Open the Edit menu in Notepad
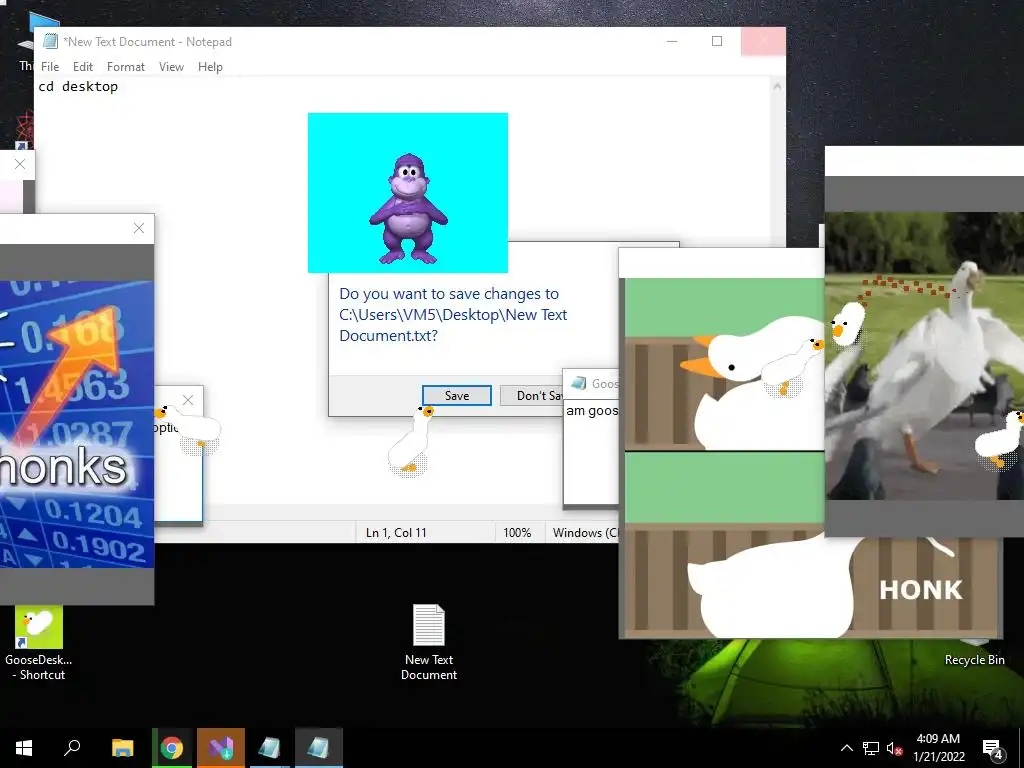 82,67
